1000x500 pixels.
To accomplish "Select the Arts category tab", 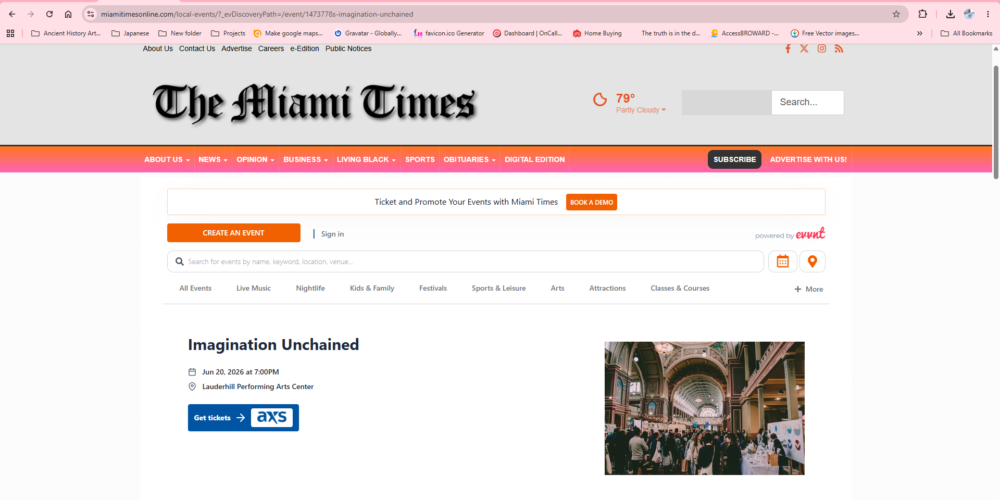I will (x=557, y=288).
